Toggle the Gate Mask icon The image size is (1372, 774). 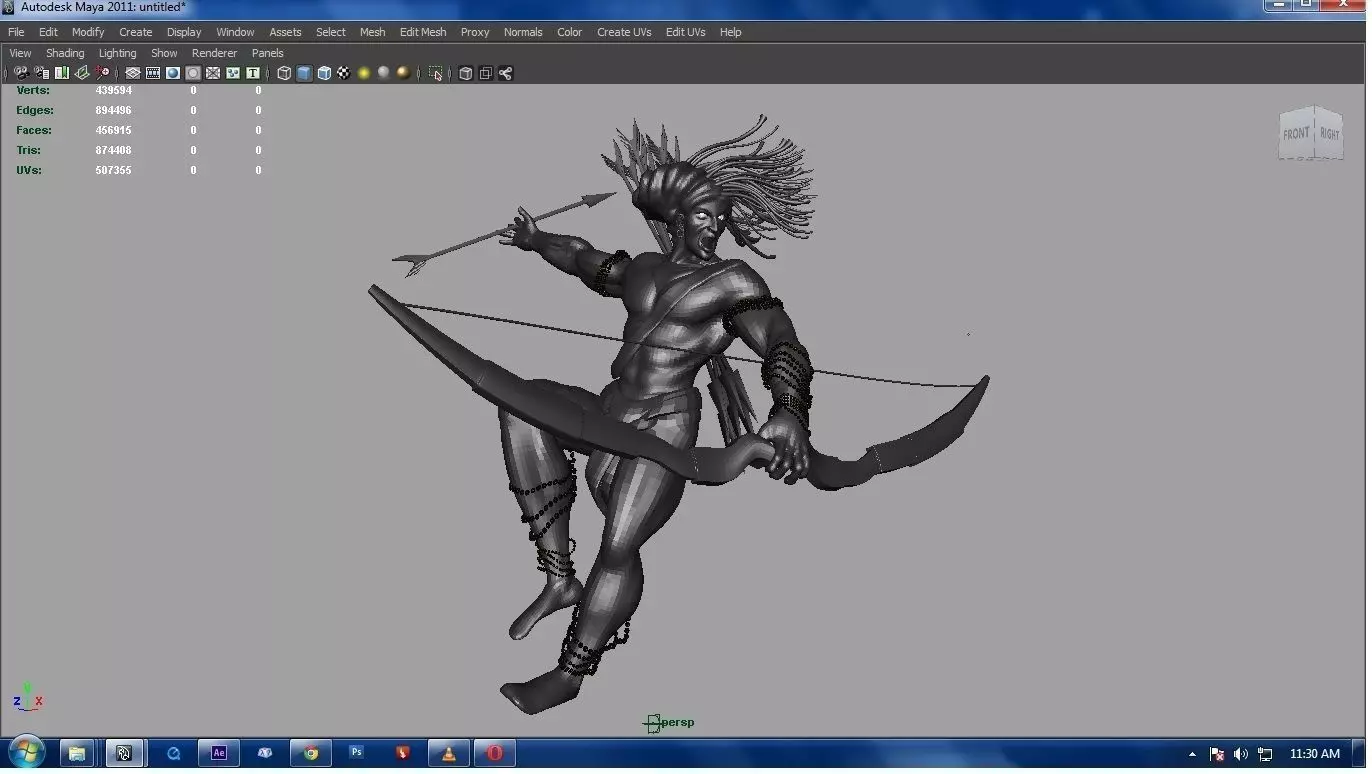193,73
